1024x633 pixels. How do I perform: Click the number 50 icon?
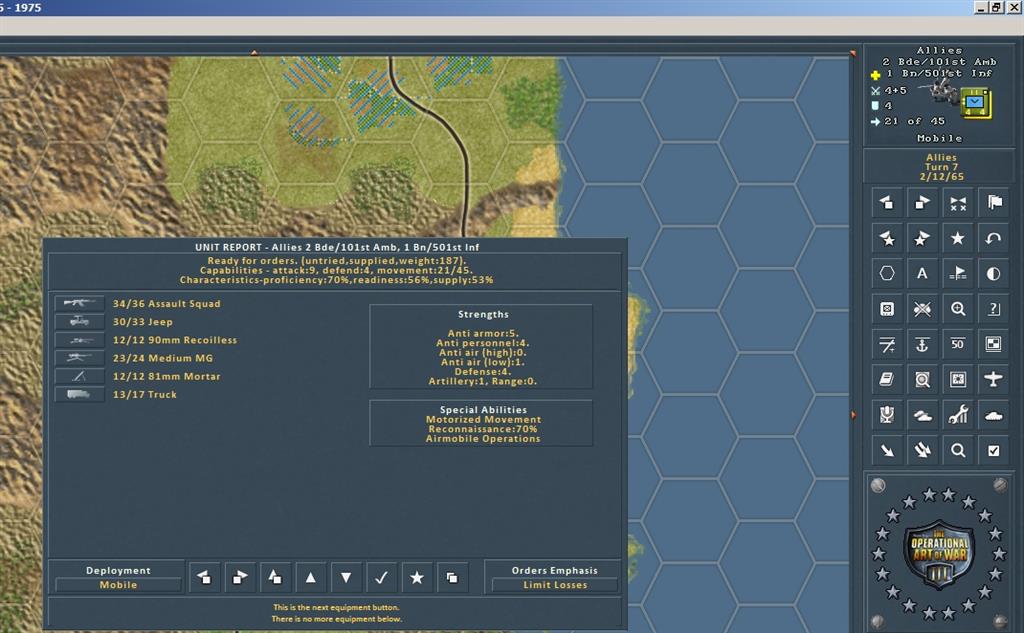(x=957, y=344)
